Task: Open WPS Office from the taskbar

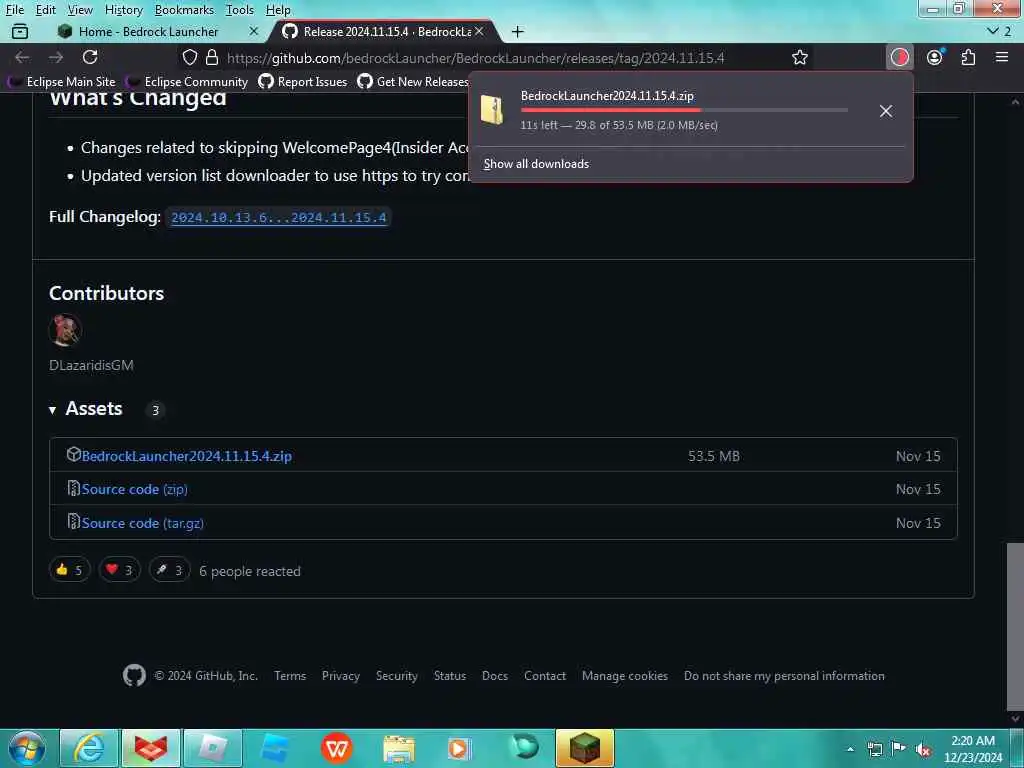Action: 337,748
